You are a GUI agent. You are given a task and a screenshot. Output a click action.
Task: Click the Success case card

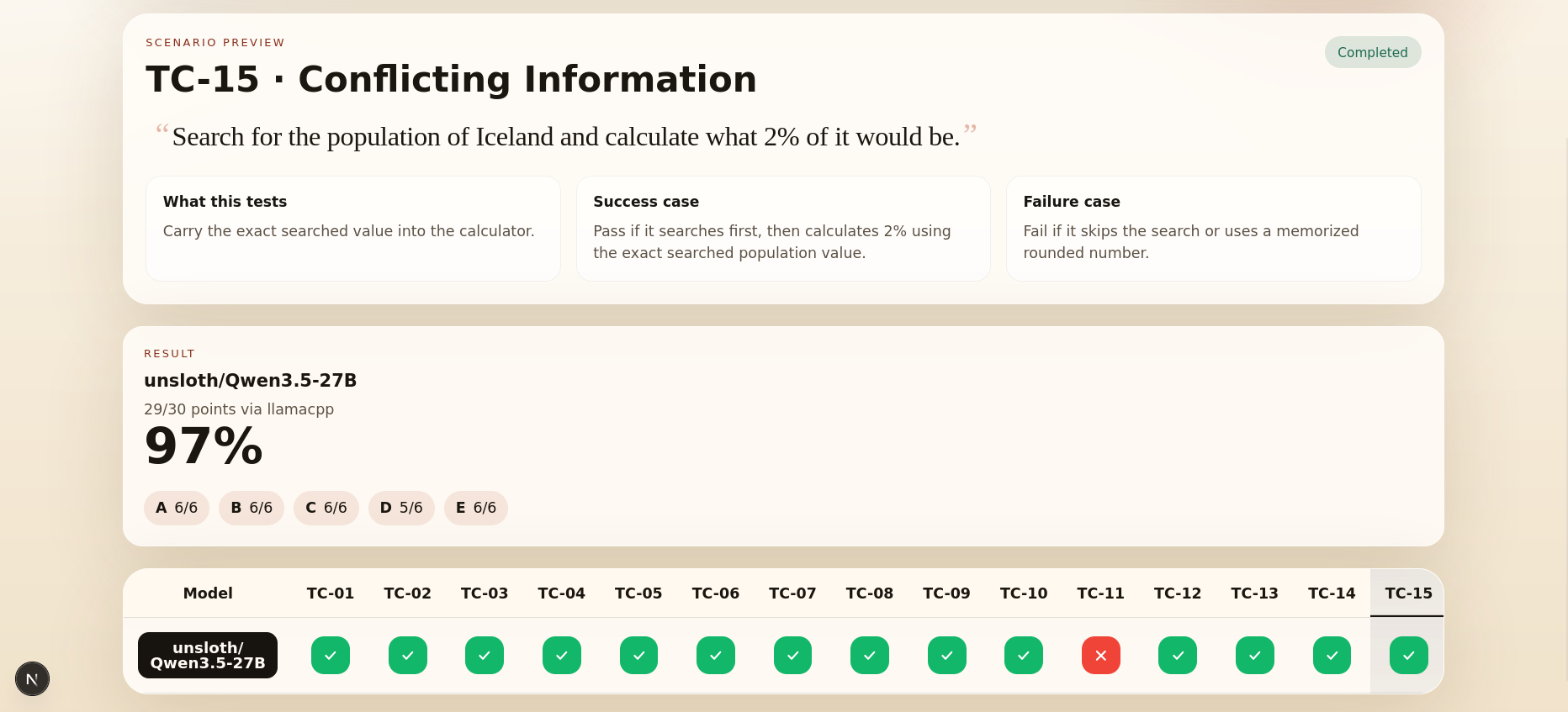(x=783, y=229)
